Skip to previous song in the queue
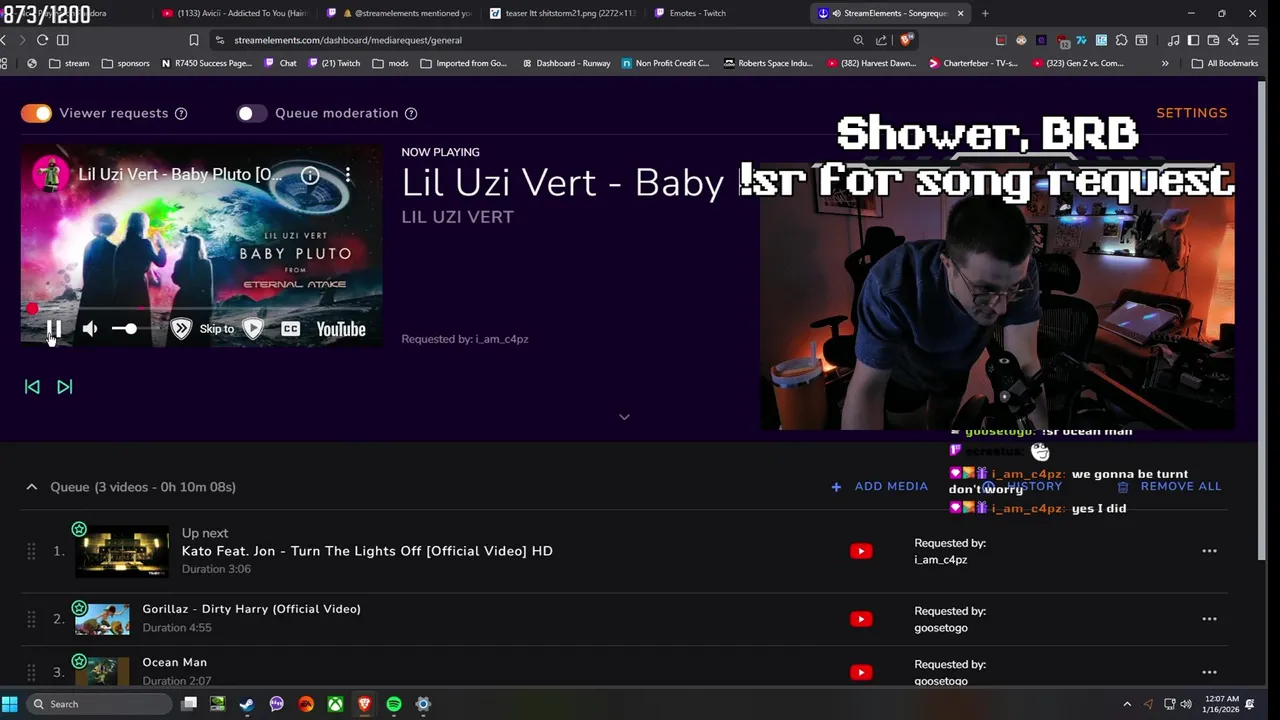Image resolution: width=1280 pixels, height=720 pixels. tap(32, 387)
